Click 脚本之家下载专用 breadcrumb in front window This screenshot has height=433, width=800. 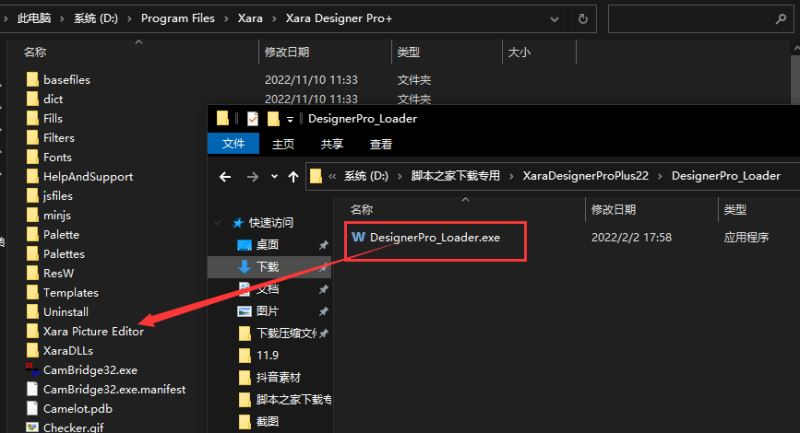click(x=456, y=176)
